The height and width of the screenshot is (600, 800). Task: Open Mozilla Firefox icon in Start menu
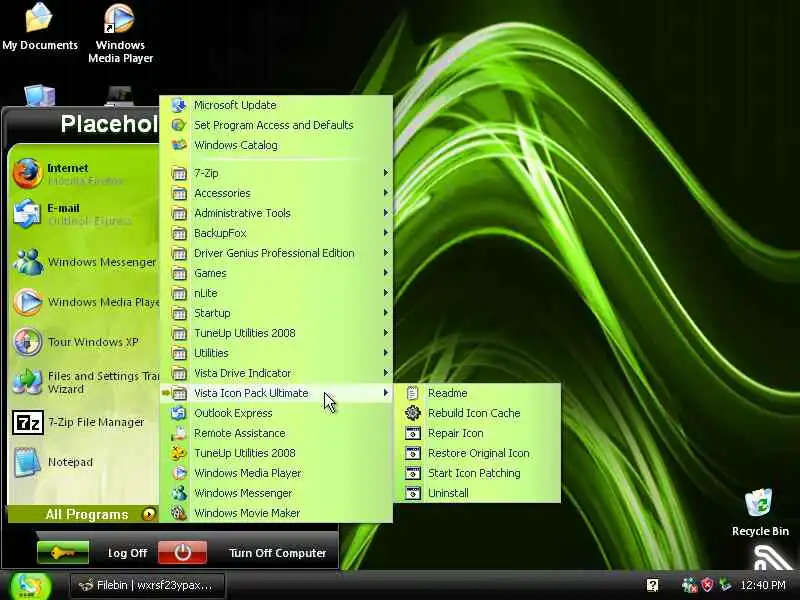[x=27, y=173]
